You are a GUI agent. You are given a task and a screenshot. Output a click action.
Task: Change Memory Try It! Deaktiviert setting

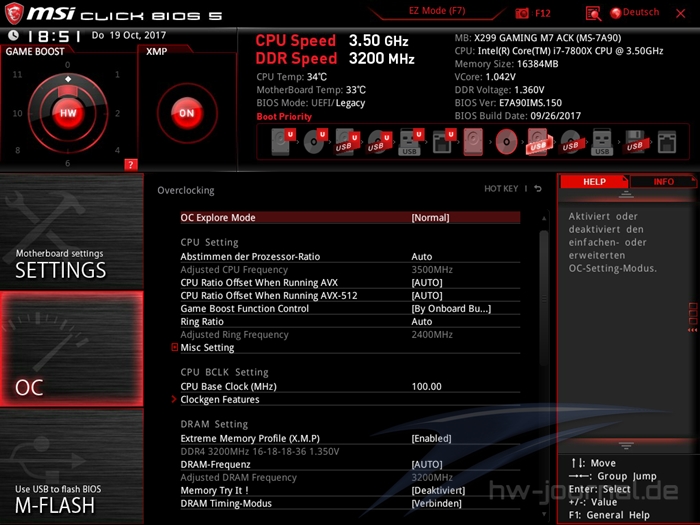438,490
